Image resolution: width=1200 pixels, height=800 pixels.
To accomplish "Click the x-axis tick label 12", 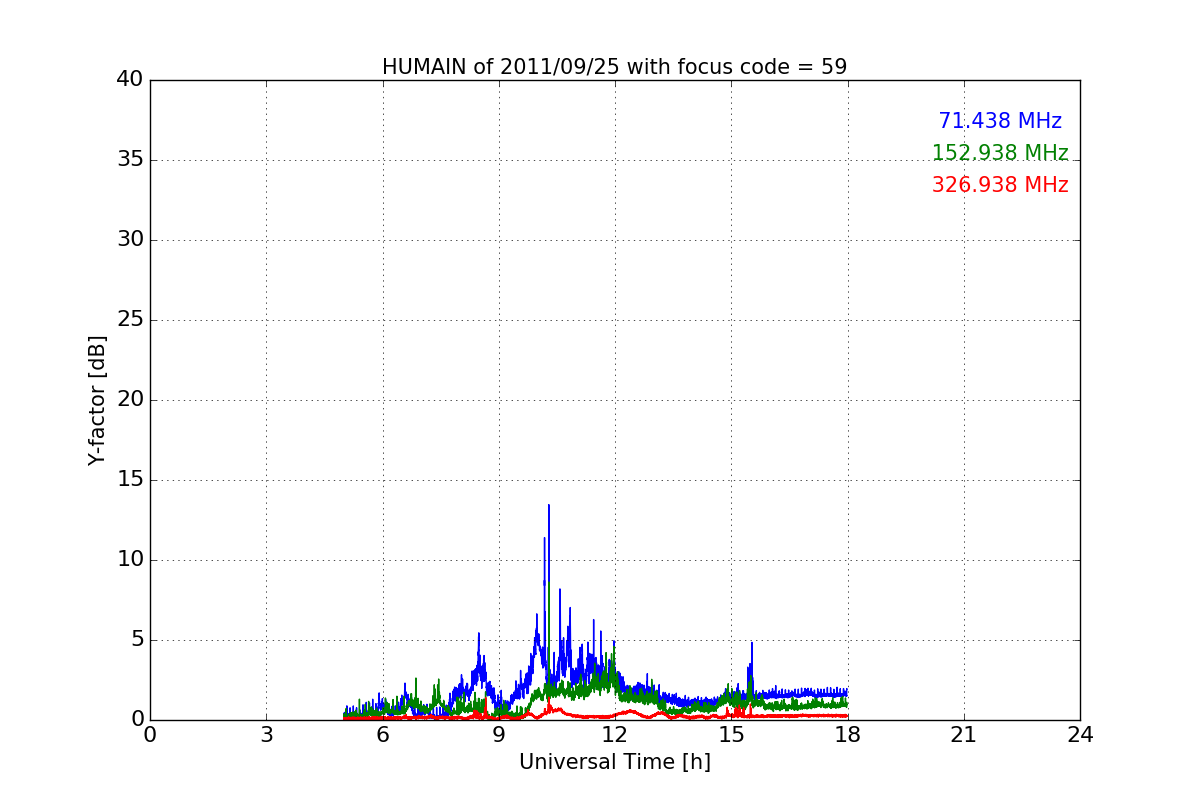I will pos(615,735).
